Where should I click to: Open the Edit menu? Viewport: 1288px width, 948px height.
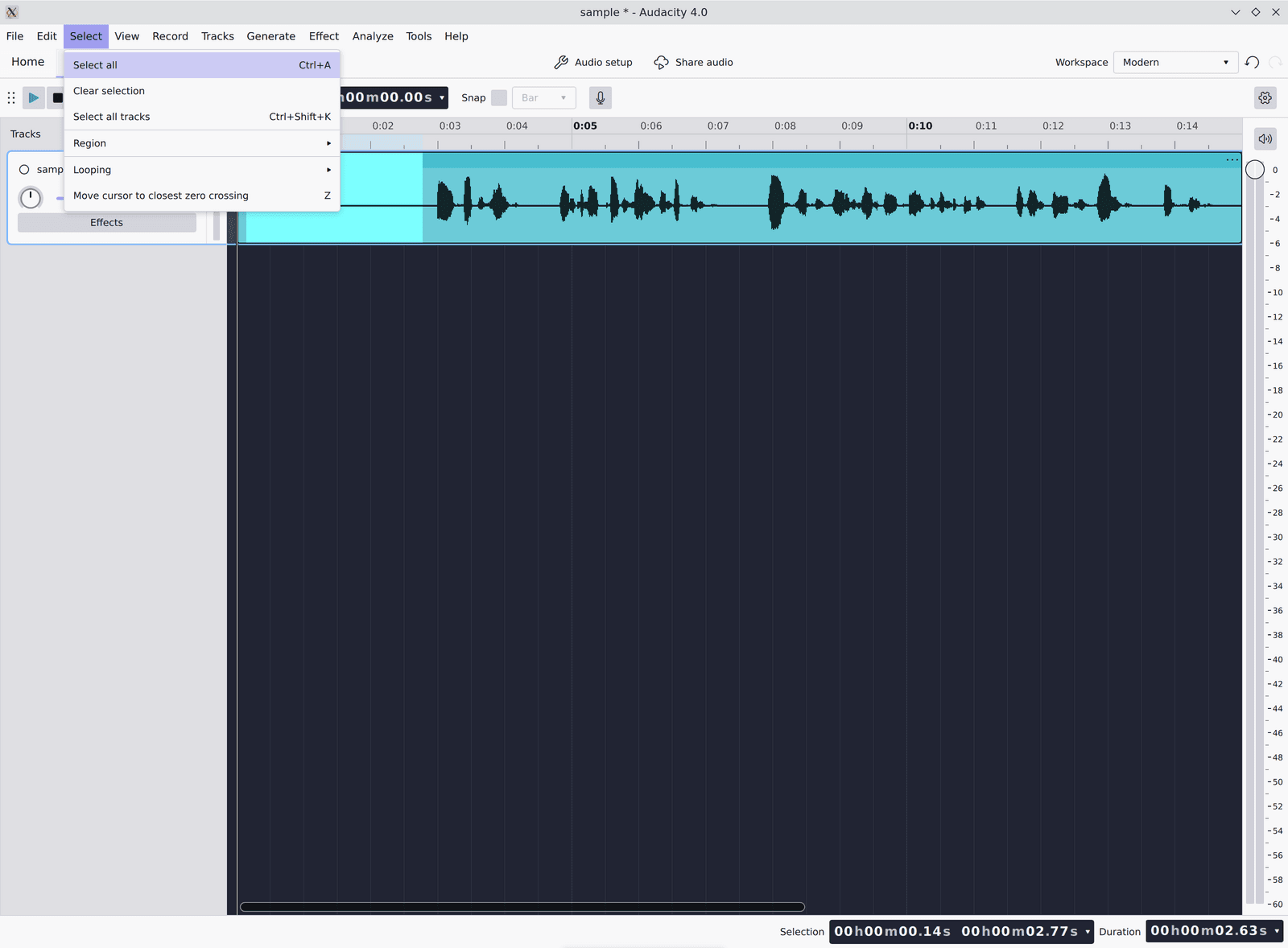[x=47, y=36]
